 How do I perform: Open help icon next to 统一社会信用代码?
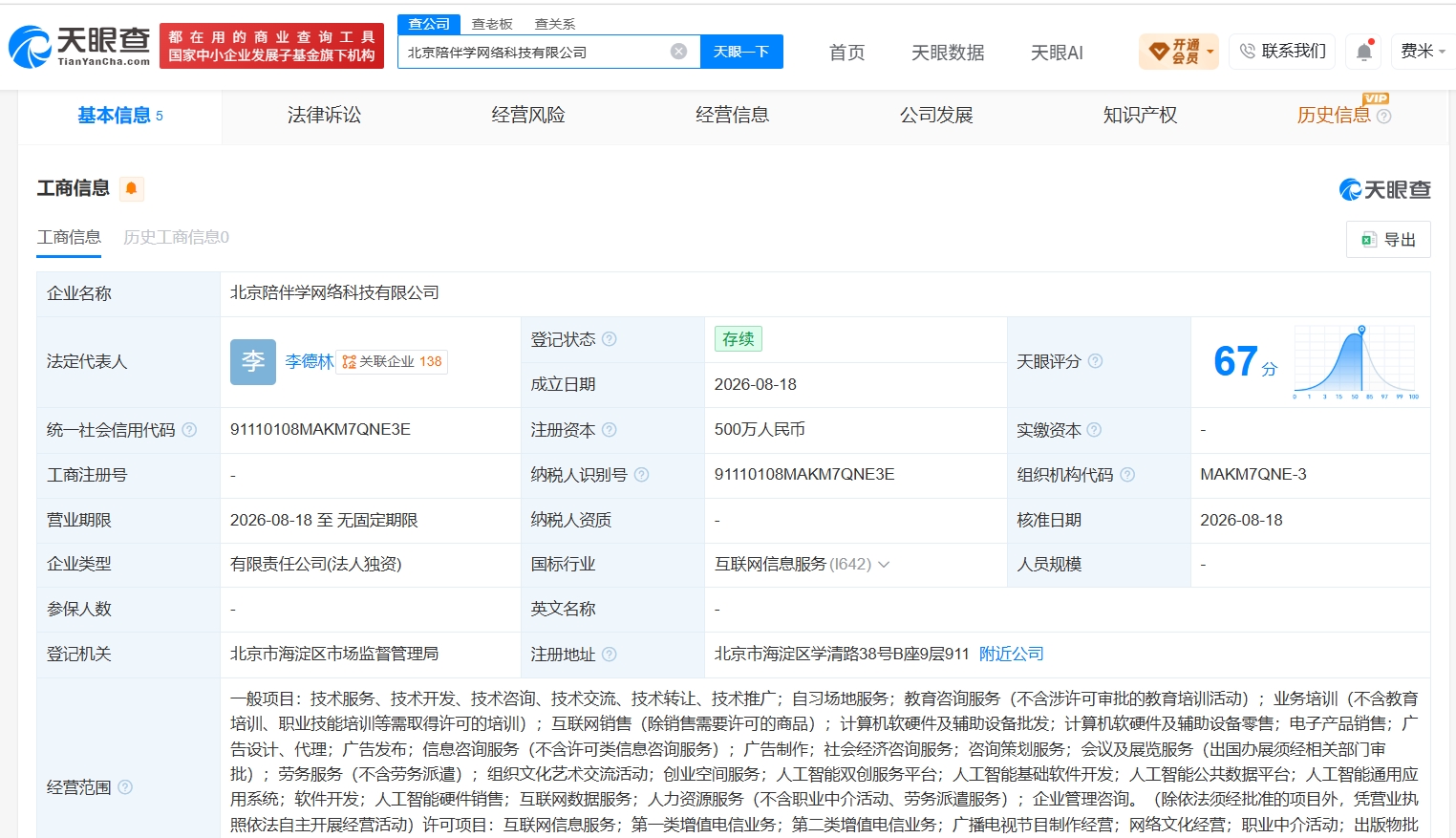[189, 430]
